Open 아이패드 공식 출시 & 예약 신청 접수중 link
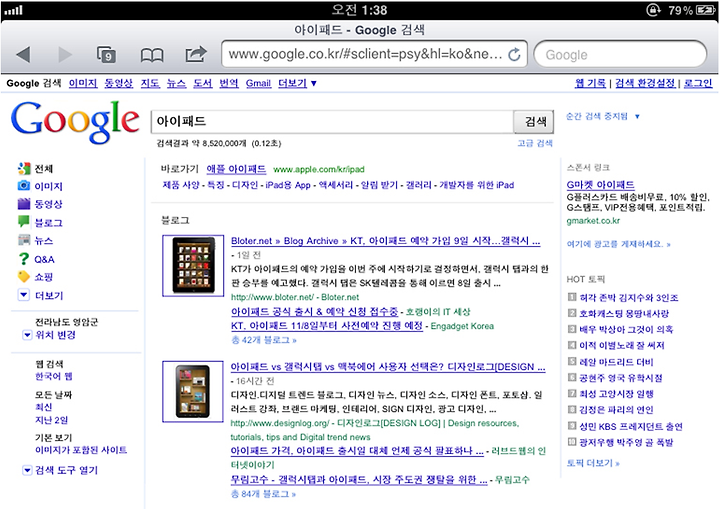 315,311
